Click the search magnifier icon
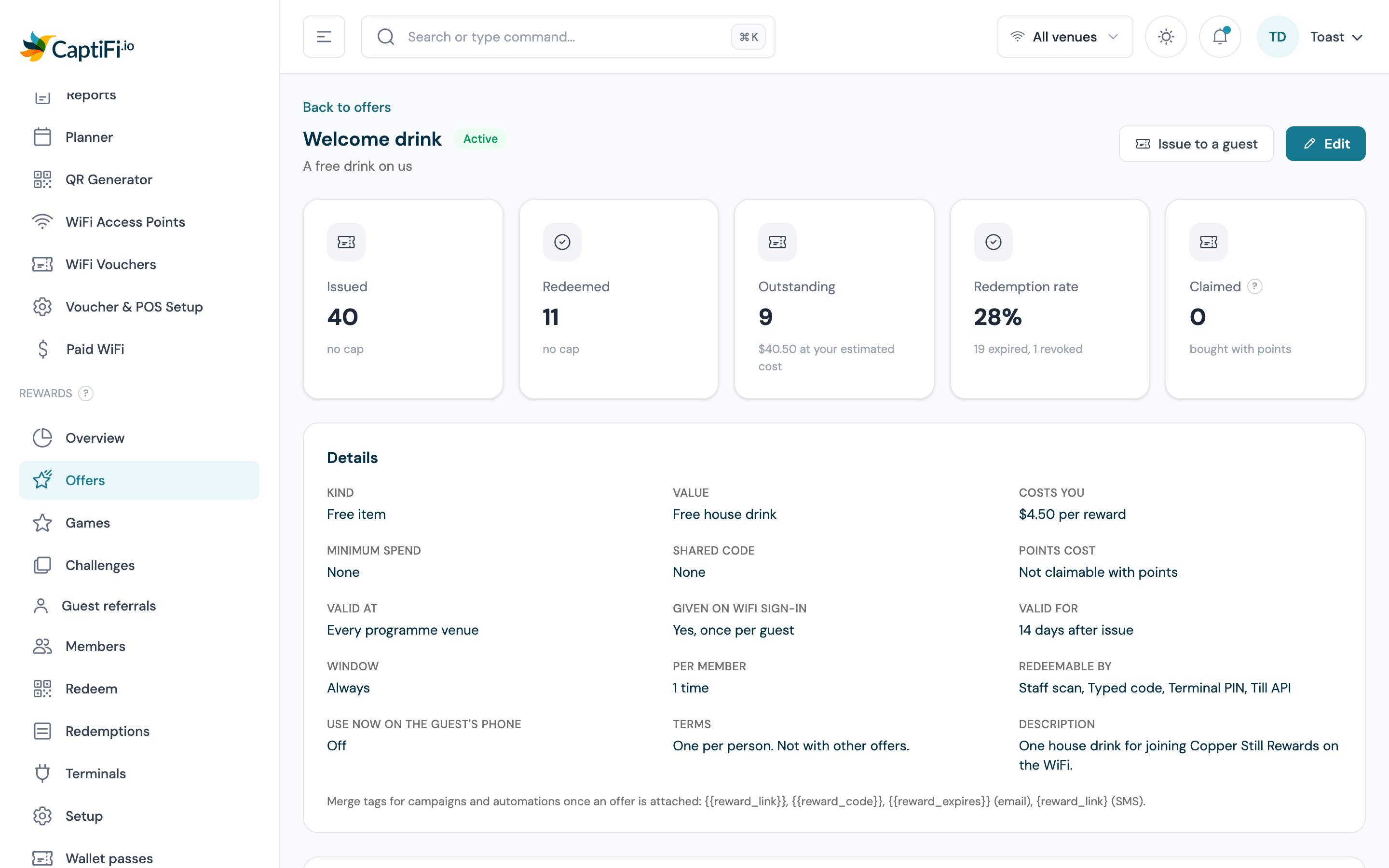Screen dimensions: 1389x868 [x=386, y=37]
